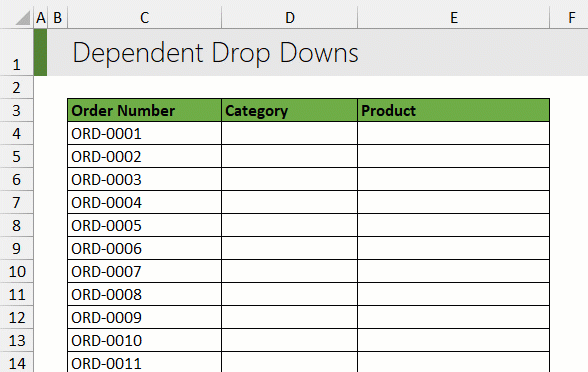
Task: Select cell containing ORD-0001
Action: [144, 133]
